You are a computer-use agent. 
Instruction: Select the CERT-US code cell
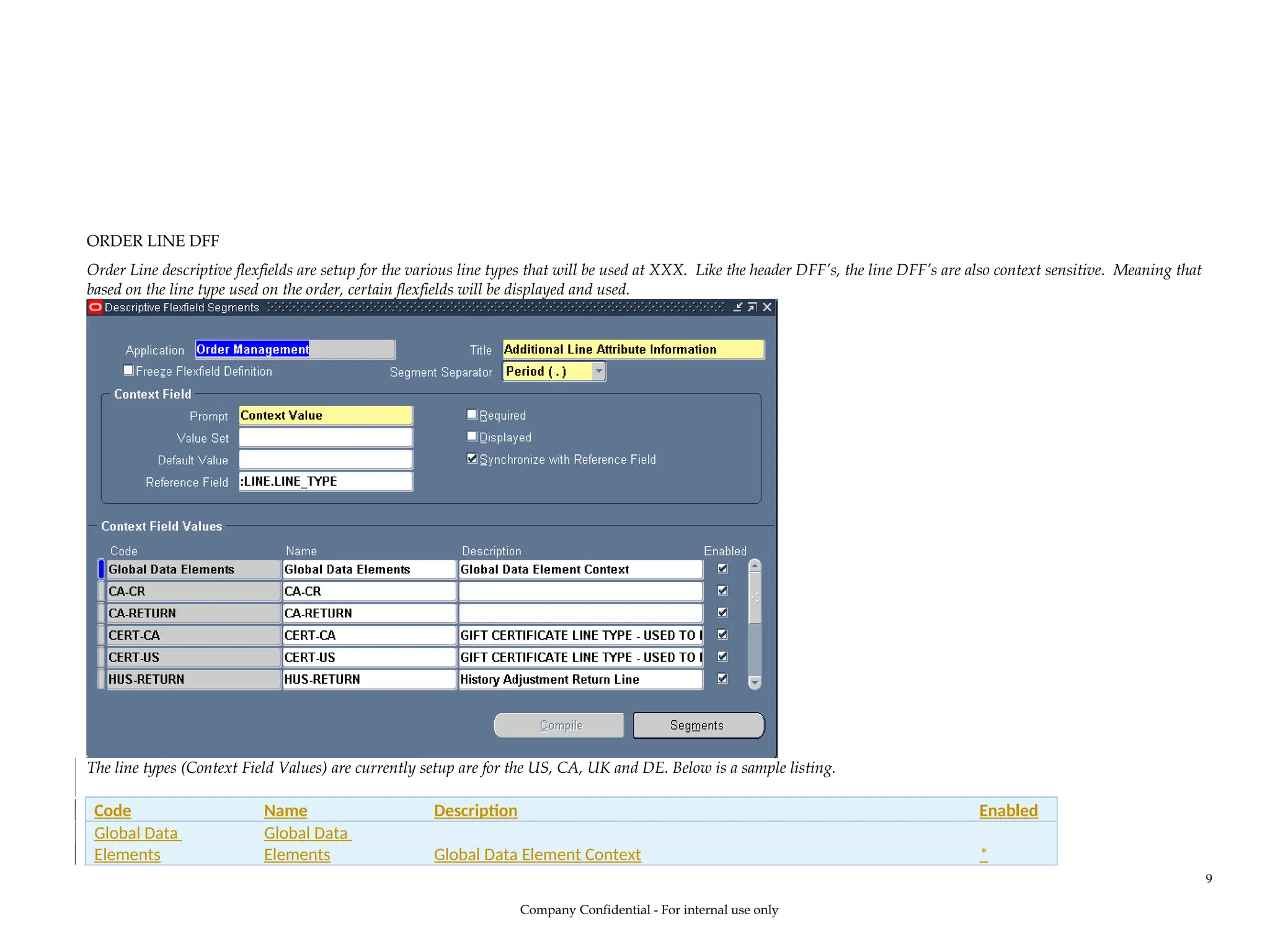pyautogui.click(x=193, y=658)
